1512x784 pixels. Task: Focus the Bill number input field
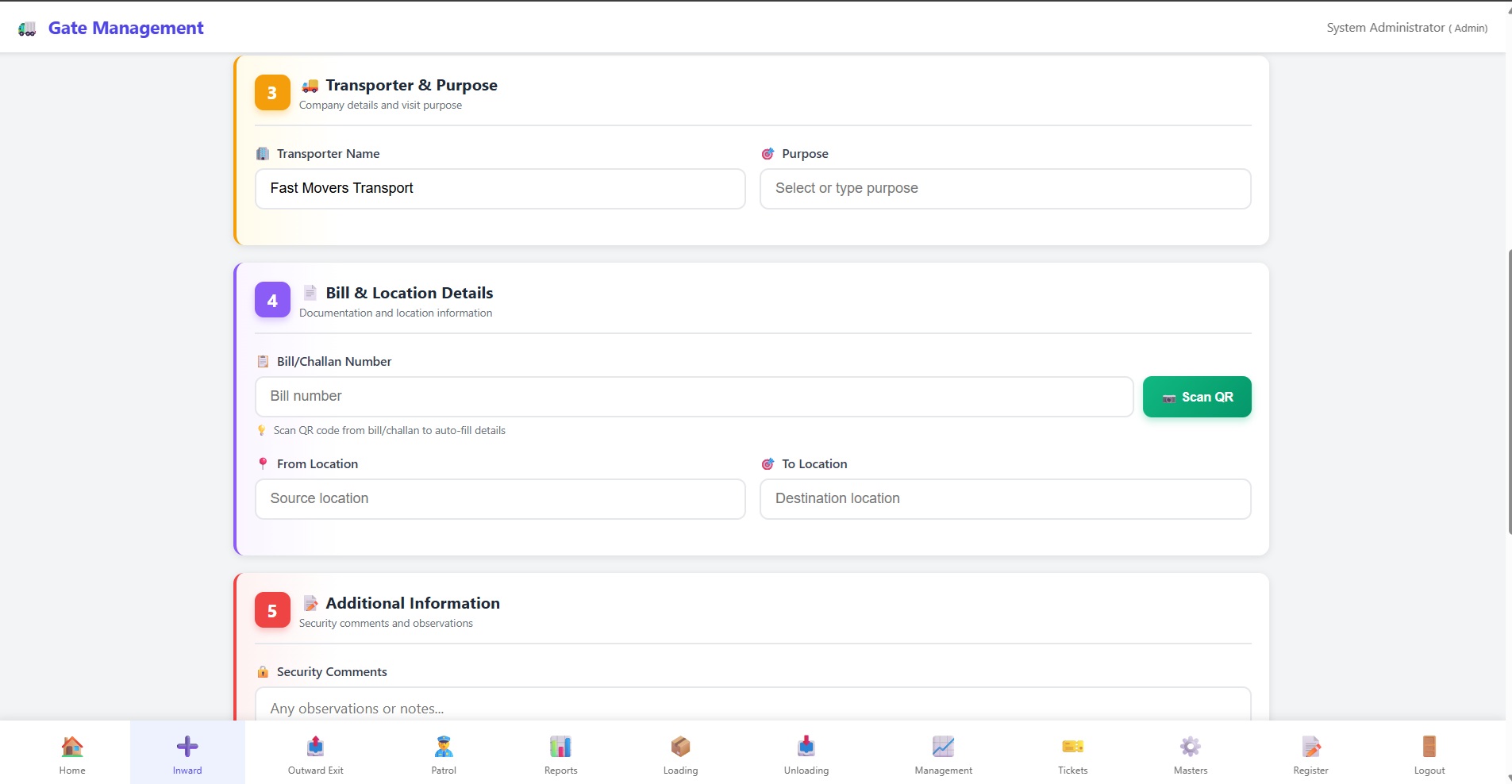pyautogui.click(x=694, y=397)
